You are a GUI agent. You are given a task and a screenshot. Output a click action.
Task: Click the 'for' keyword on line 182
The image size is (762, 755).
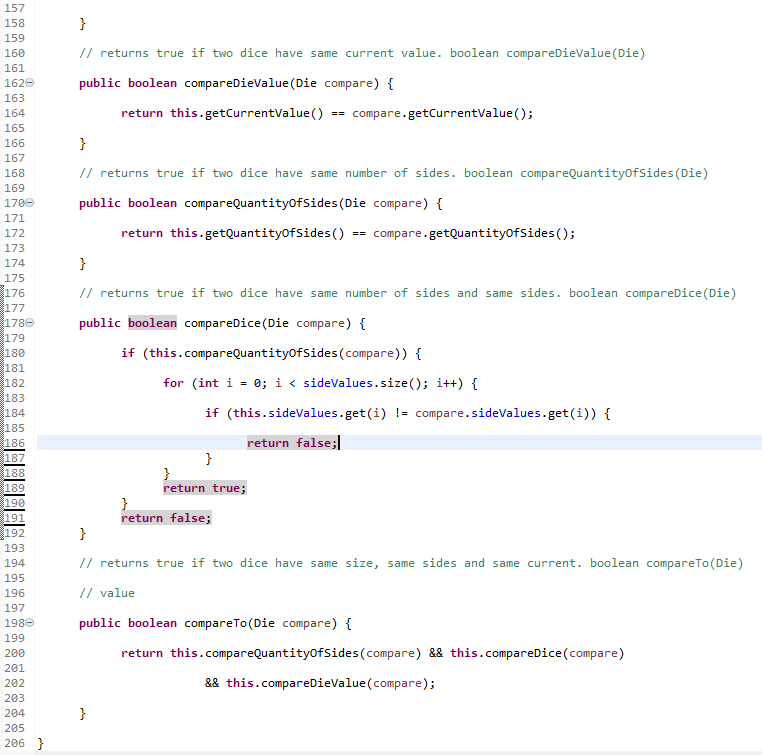coord(173,383)
